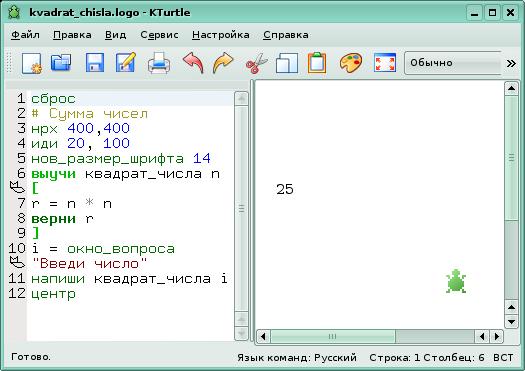
Task: Click the canvas vertical scrollbar up arrow
Action: click(x=511, y=88)
